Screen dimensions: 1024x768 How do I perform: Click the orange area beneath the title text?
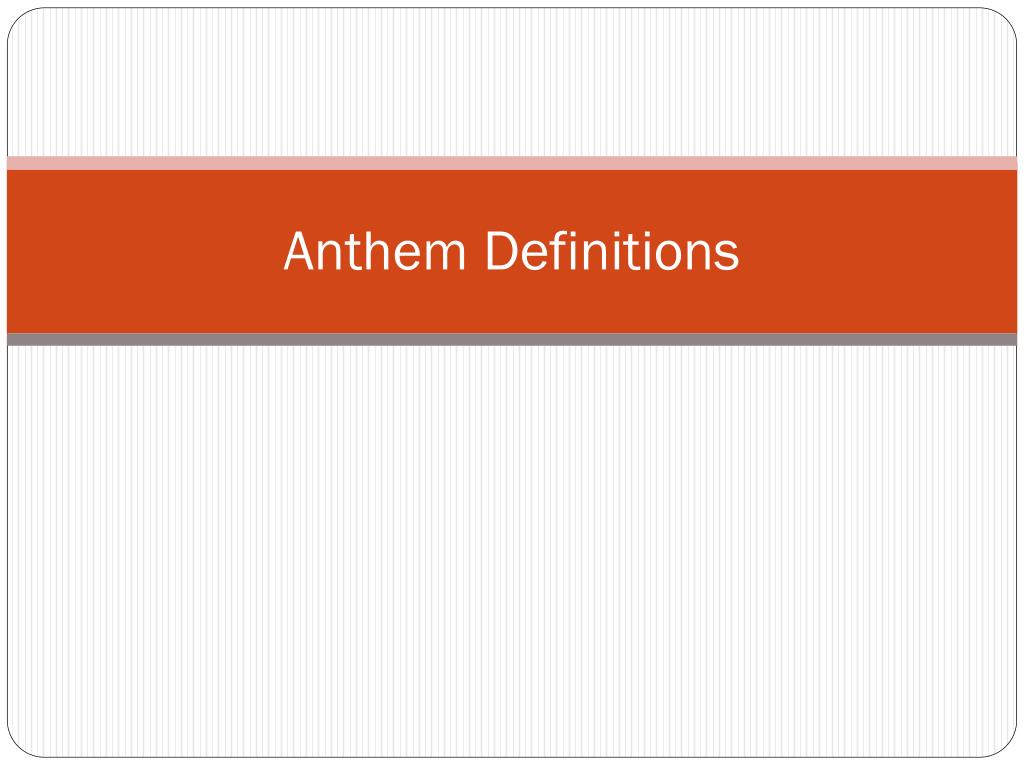point(512,303)
